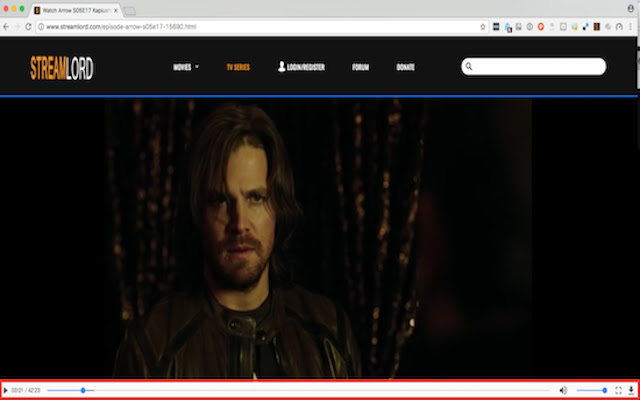Click the video seek progress bar
The height and width of the screenshot is (400, 640).
298,391
